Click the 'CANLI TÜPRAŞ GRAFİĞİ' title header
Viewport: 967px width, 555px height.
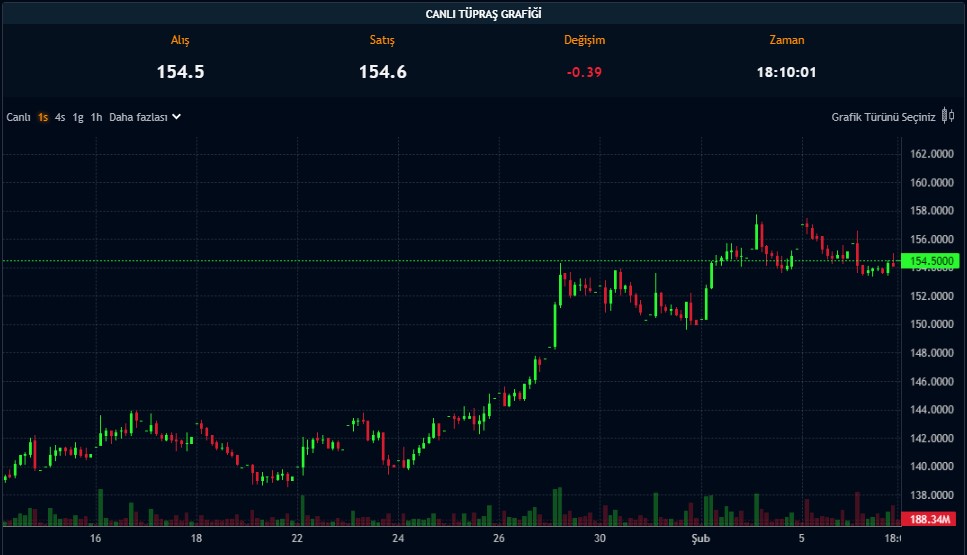point(483,13)
